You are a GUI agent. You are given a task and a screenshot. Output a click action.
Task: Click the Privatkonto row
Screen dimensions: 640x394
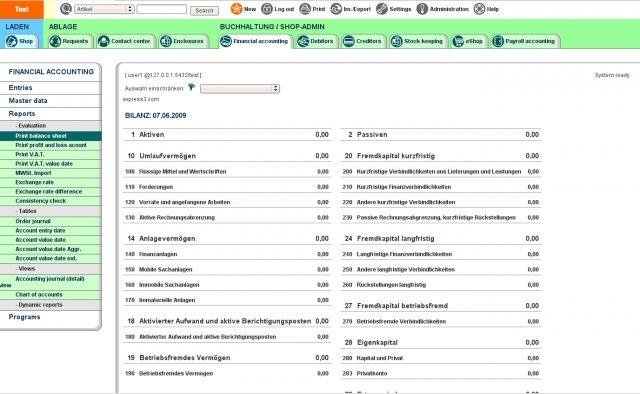tap(441, 374)
